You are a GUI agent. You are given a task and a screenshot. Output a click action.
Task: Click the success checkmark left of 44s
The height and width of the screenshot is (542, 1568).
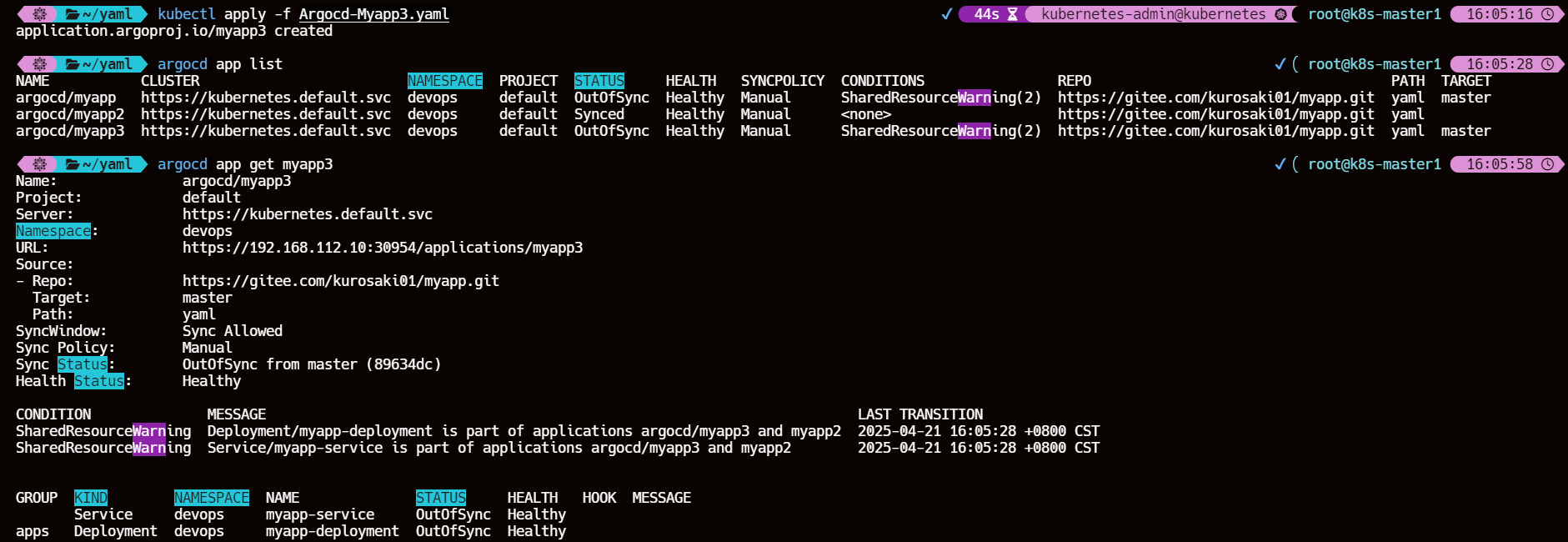(946, 14)
